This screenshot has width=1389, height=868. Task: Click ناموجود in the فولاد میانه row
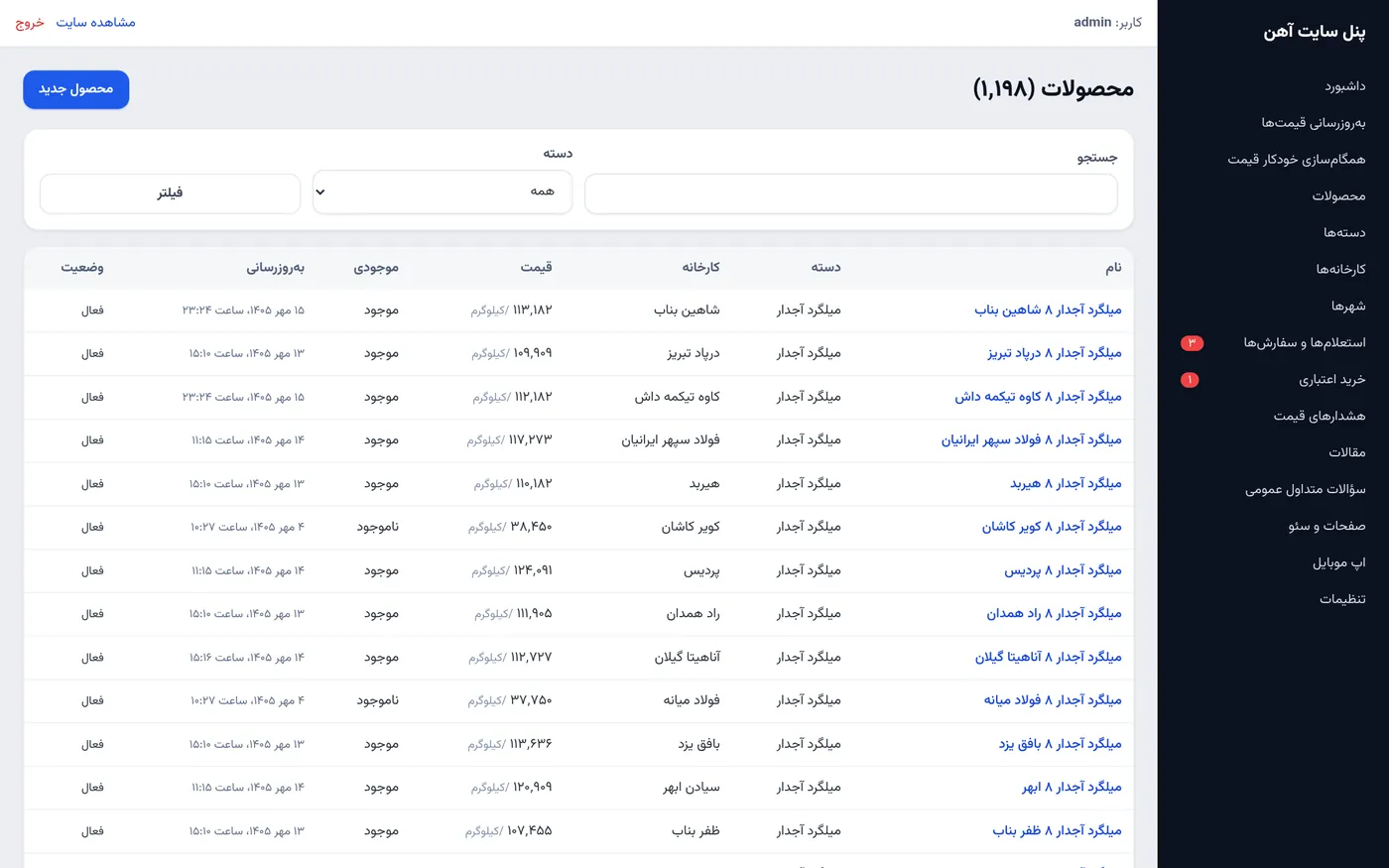(378, 700)
